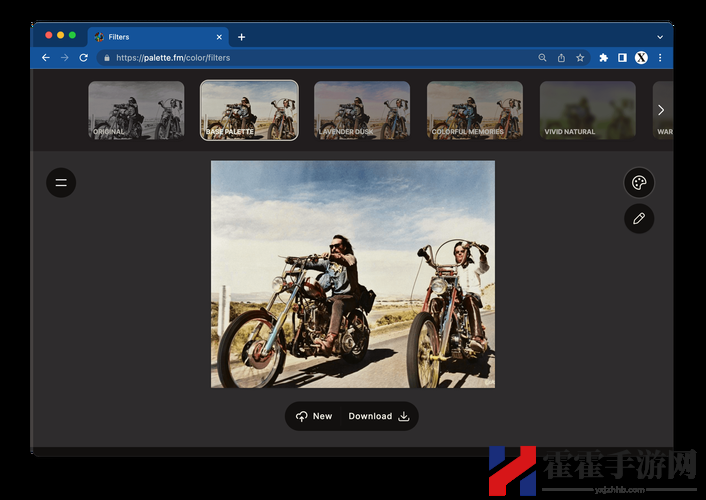Click the share icon in address bar
Image resolution: width=706 pixels, height=500 pixels.
pyautogui.click(x=561, y=58)
